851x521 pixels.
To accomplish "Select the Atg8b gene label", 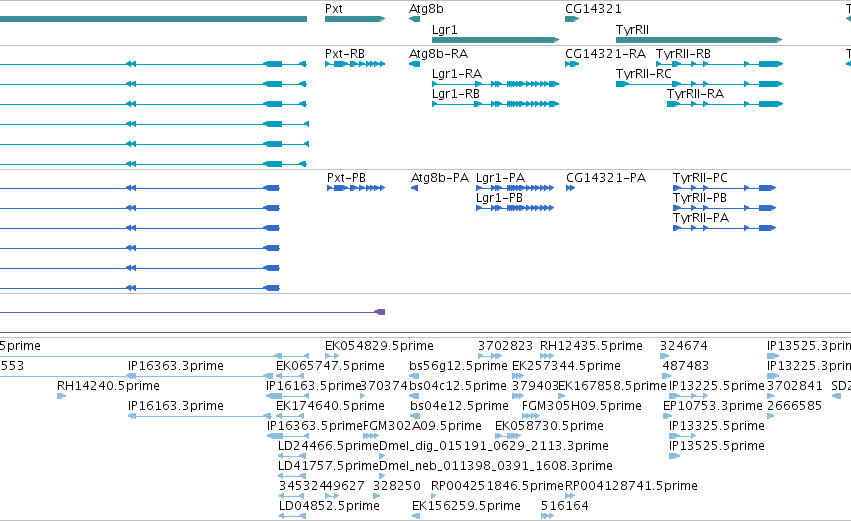I will [426, 9].
